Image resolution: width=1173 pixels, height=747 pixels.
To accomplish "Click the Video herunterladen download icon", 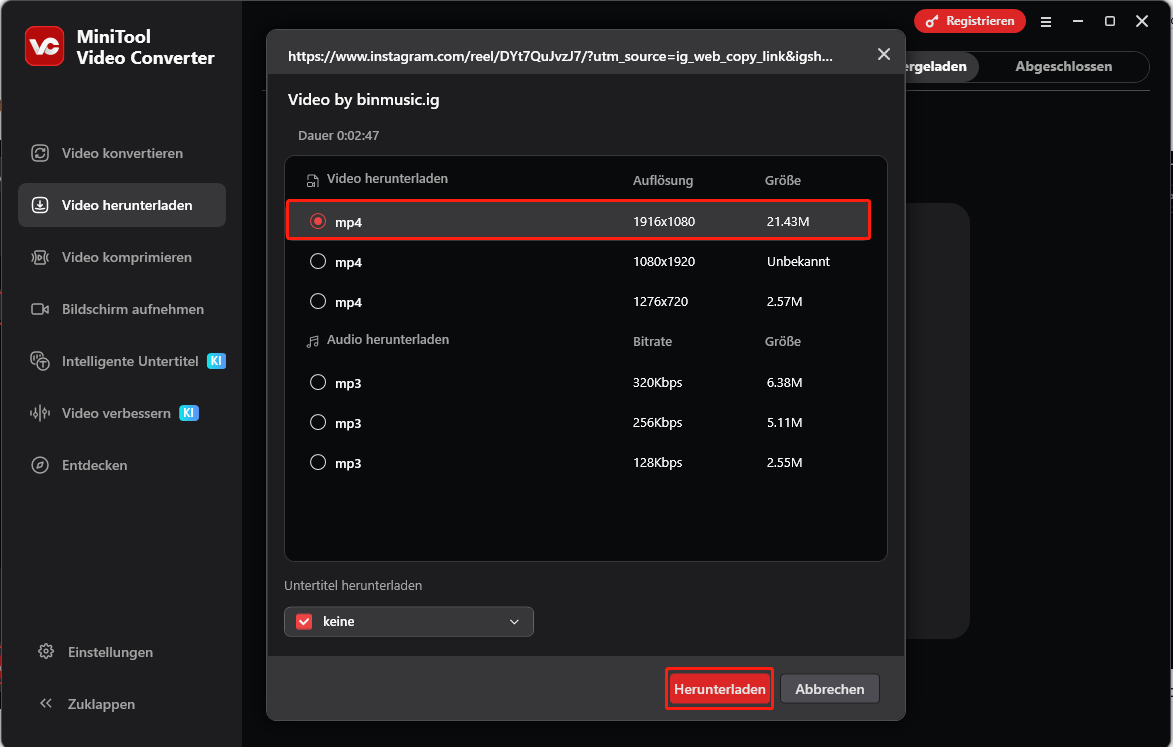I will pyautogui.click(x=40, y=205).
